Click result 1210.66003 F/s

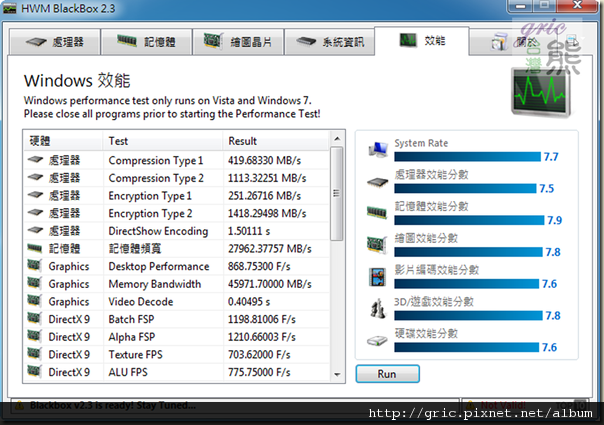262,337
